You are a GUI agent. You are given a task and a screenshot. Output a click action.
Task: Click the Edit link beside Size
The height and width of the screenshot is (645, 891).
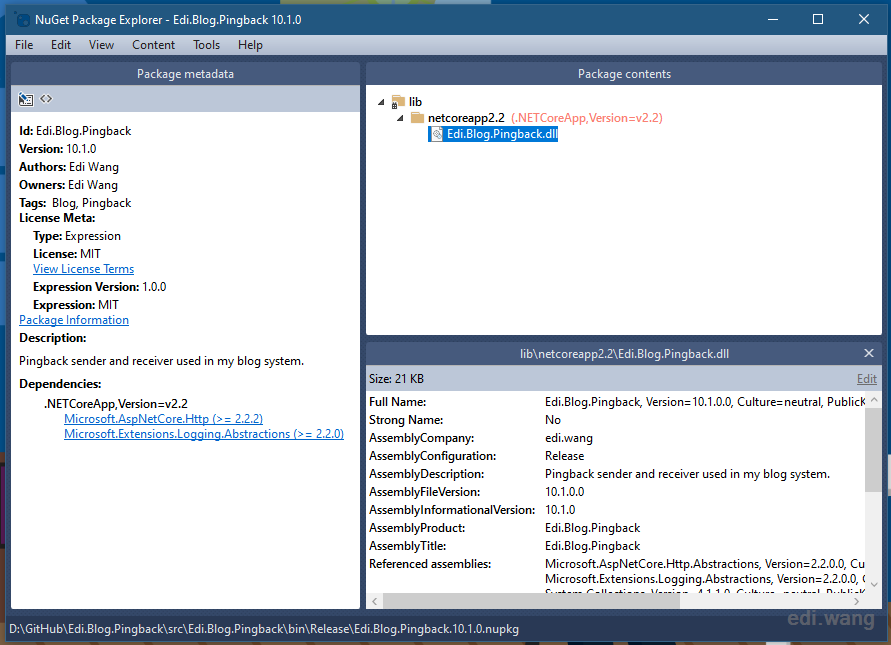(x=867, y=379)
